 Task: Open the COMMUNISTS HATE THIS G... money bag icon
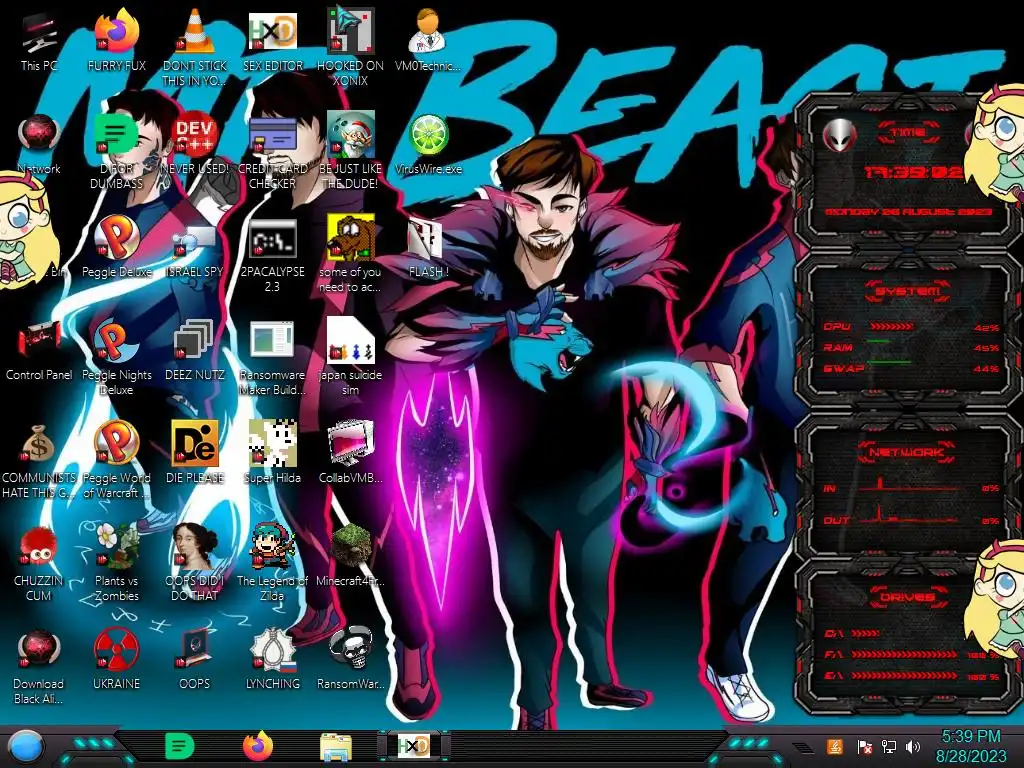coord(39,460)
